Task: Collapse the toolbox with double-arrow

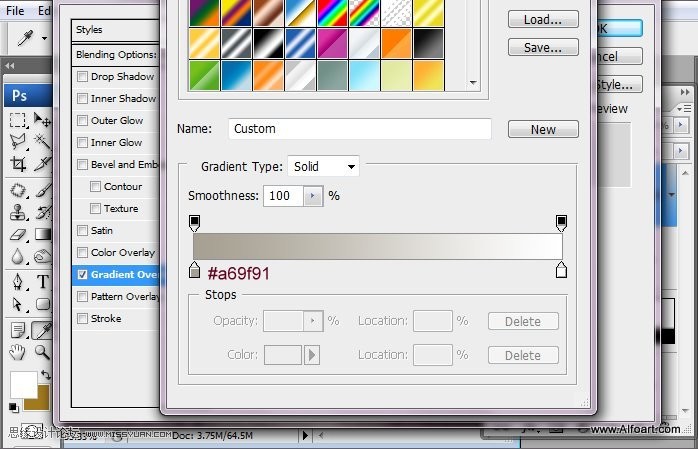Action: pos(10,66)
